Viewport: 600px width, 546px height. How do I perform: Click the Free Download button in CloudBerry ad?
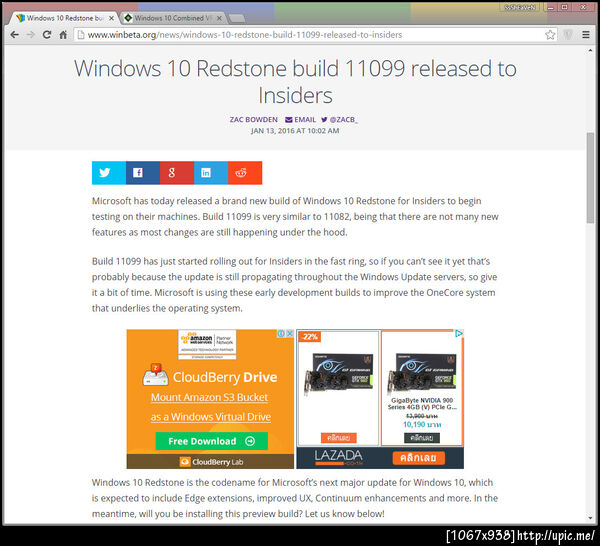coord(212,441)
